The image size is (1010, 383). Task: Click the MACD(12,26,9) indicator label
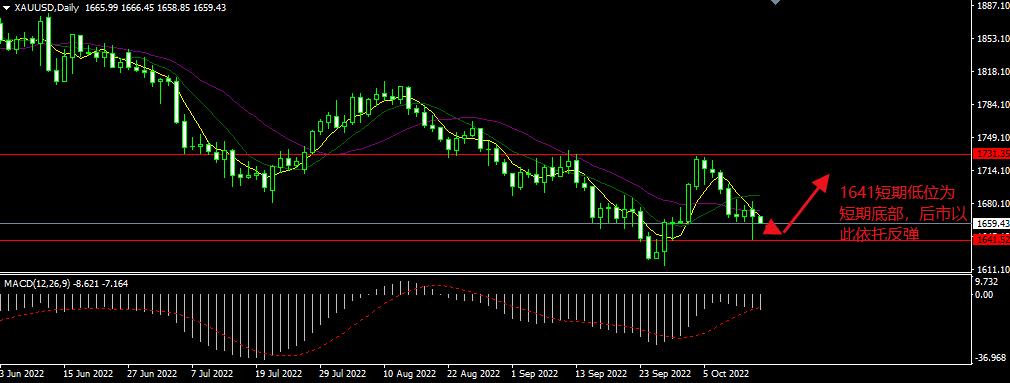pos(37,283)
